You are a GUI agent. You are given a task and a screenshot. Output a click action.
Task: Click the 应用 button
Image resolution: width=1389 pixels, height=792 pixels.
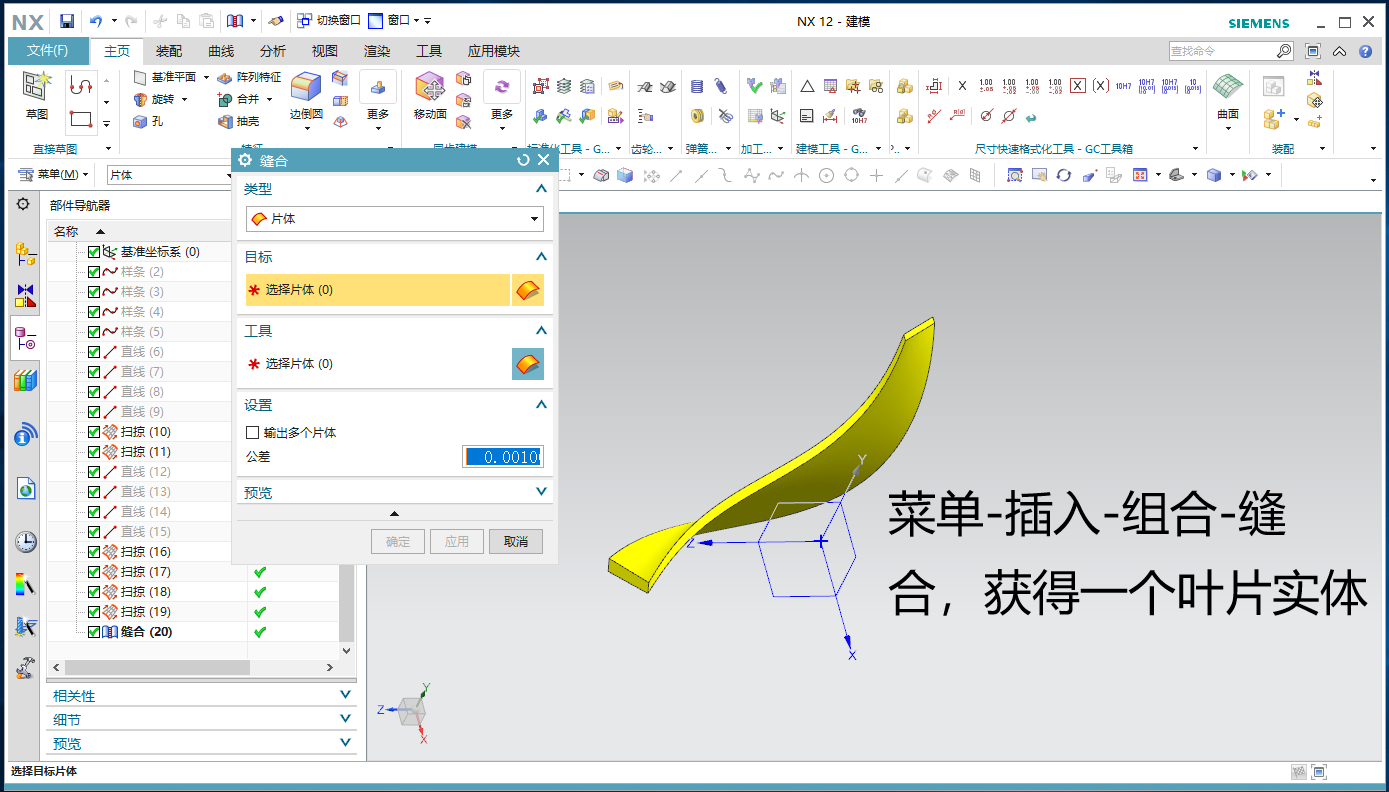[x=457, y=541]
